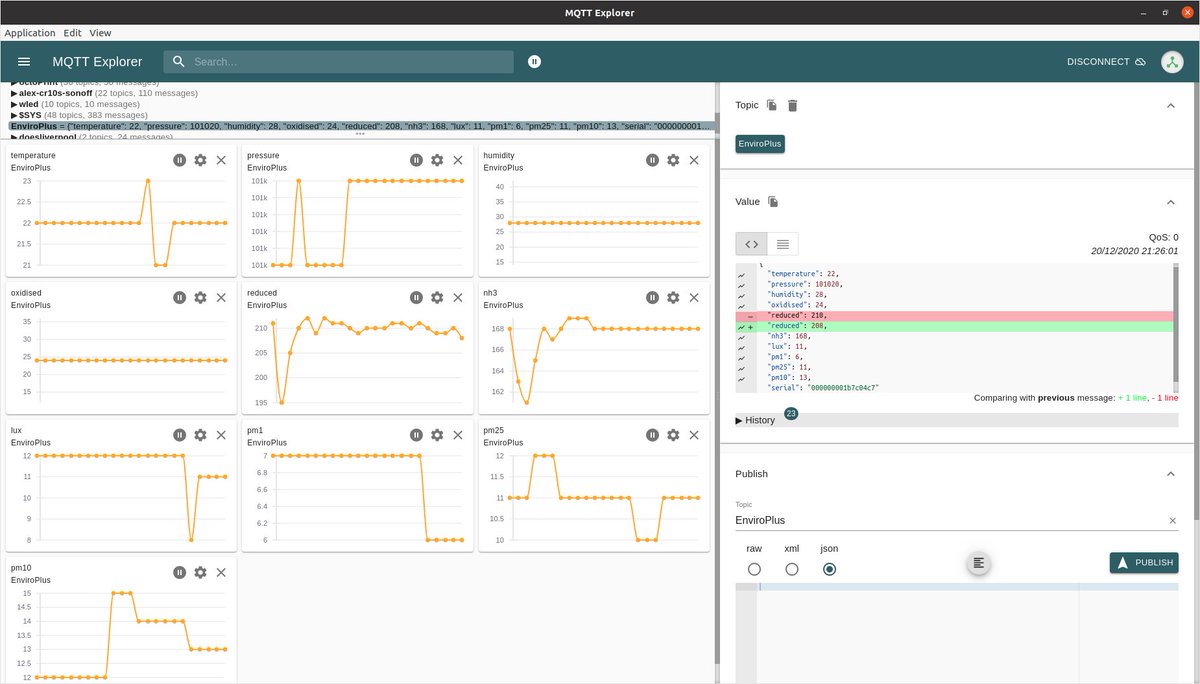Copy the topic name with the Topic copy icon
The width and height of the screenshot is (1200, 684).
[x=771, y=105]
